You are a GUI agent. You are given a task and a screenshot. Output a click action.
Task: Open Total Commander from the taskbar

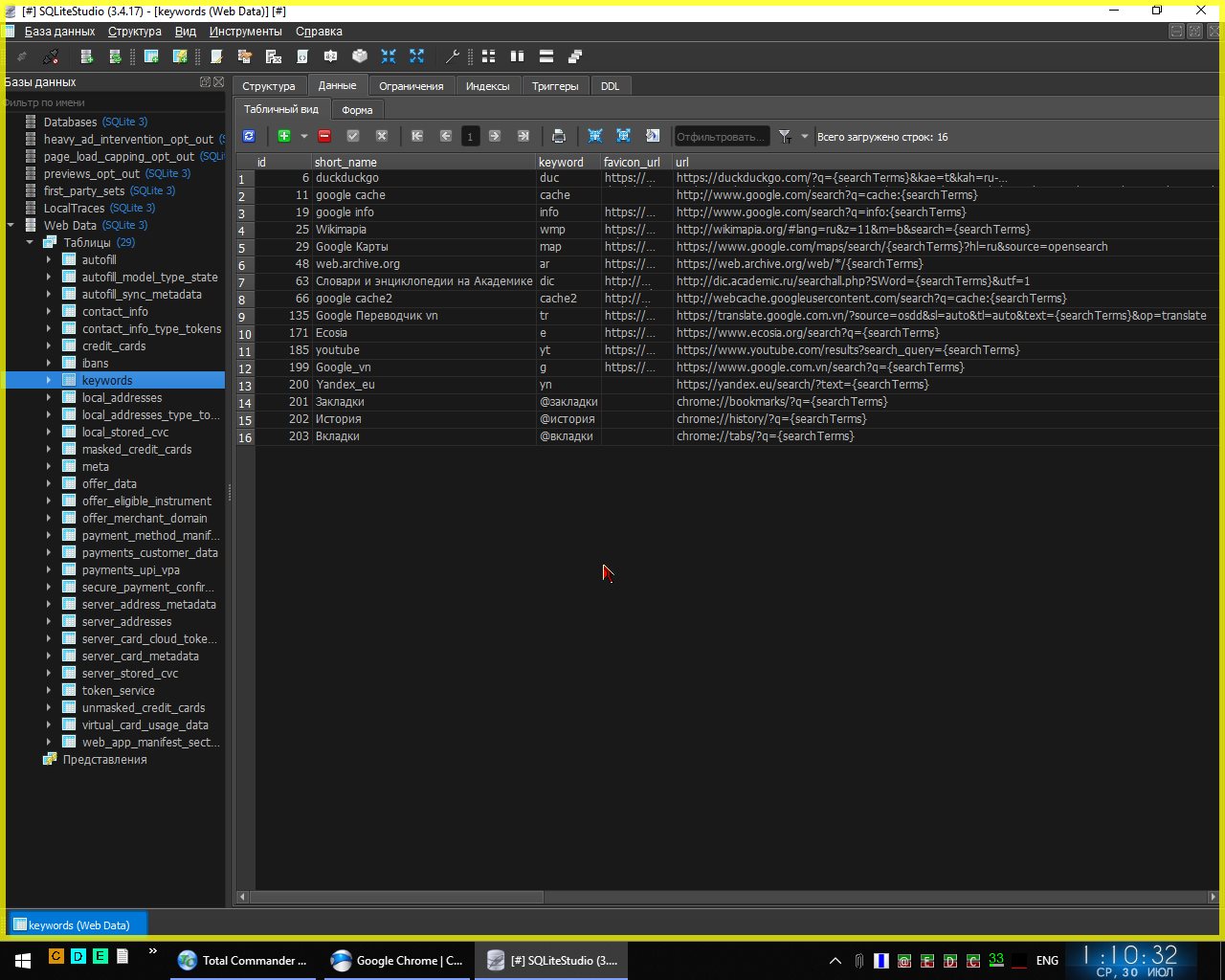(x=243, y=961)
